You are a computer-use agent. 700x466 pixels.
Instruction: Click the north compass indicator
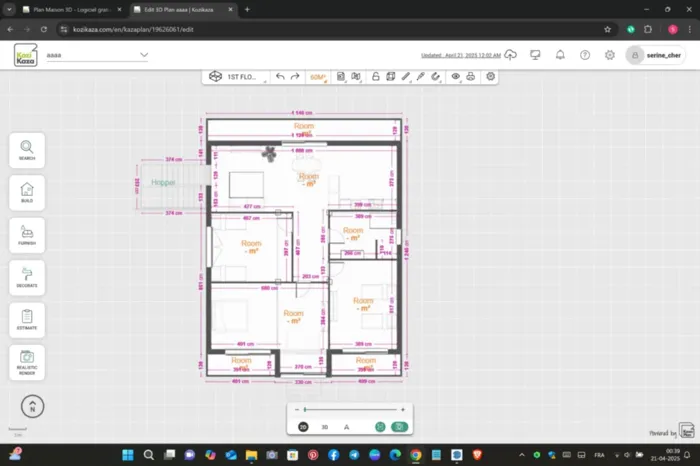(x=31, y=407)
